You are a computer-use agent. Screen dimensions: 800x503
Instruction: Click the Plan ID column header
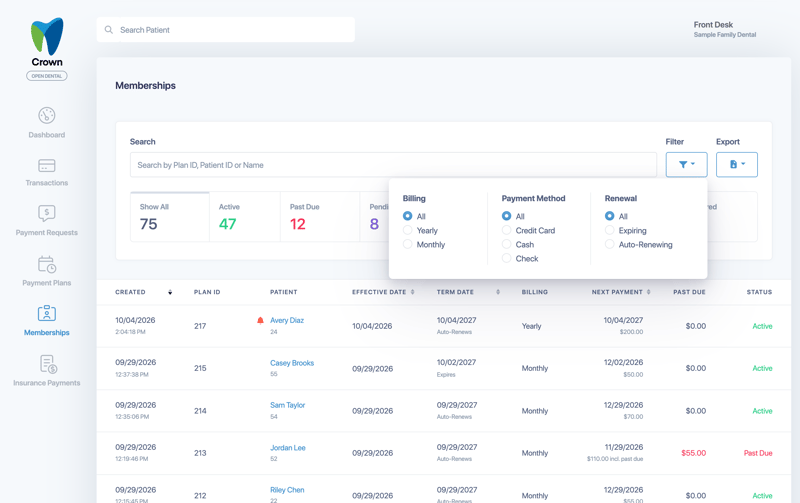tap(207, 292)
